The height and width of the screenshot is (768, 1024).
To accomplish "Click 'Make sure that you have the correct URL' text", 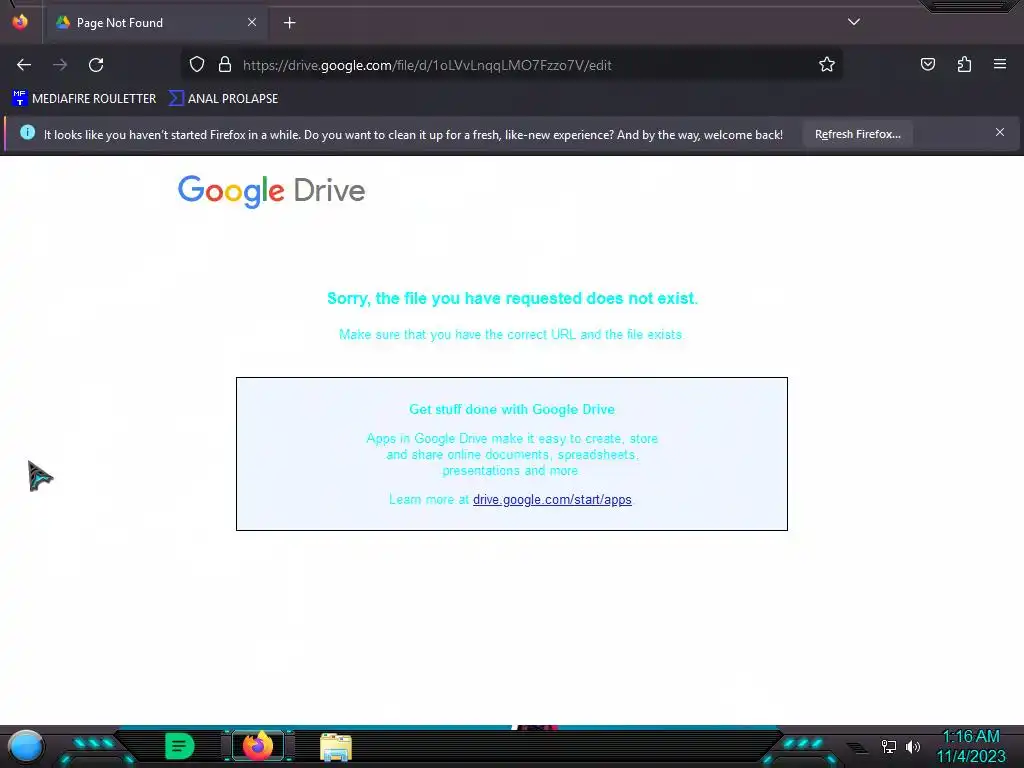I will [x=511, y=334].
